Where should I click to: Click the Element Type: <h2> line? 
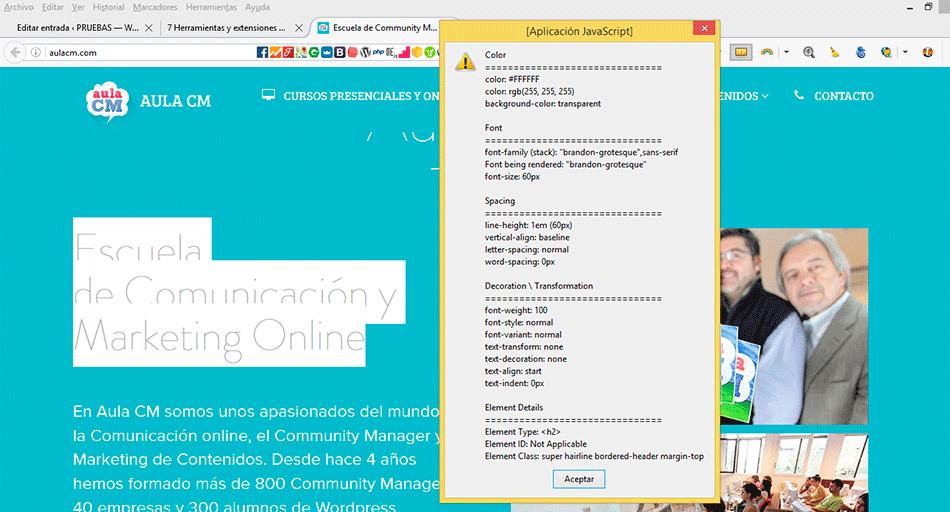tap(522, 432)
